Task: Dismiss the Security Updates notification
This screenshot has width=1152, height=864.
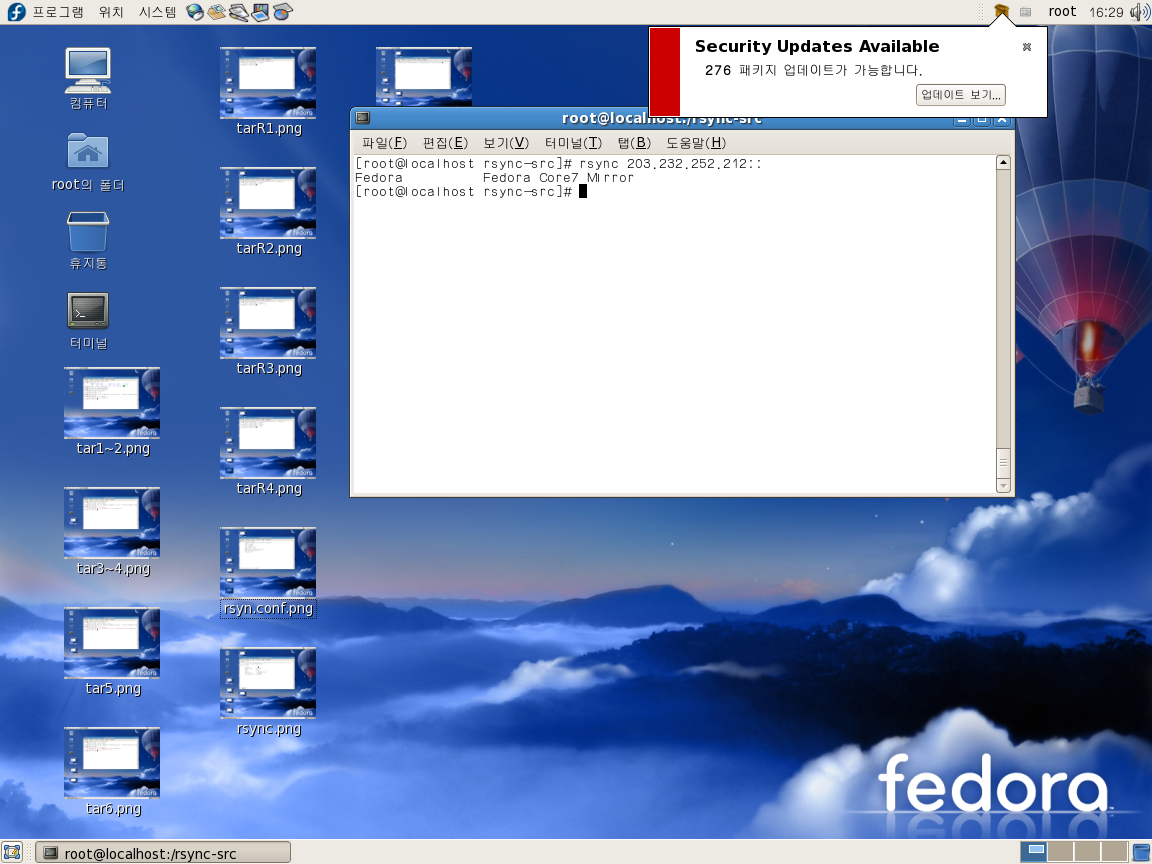Action: pos(1026,47)
